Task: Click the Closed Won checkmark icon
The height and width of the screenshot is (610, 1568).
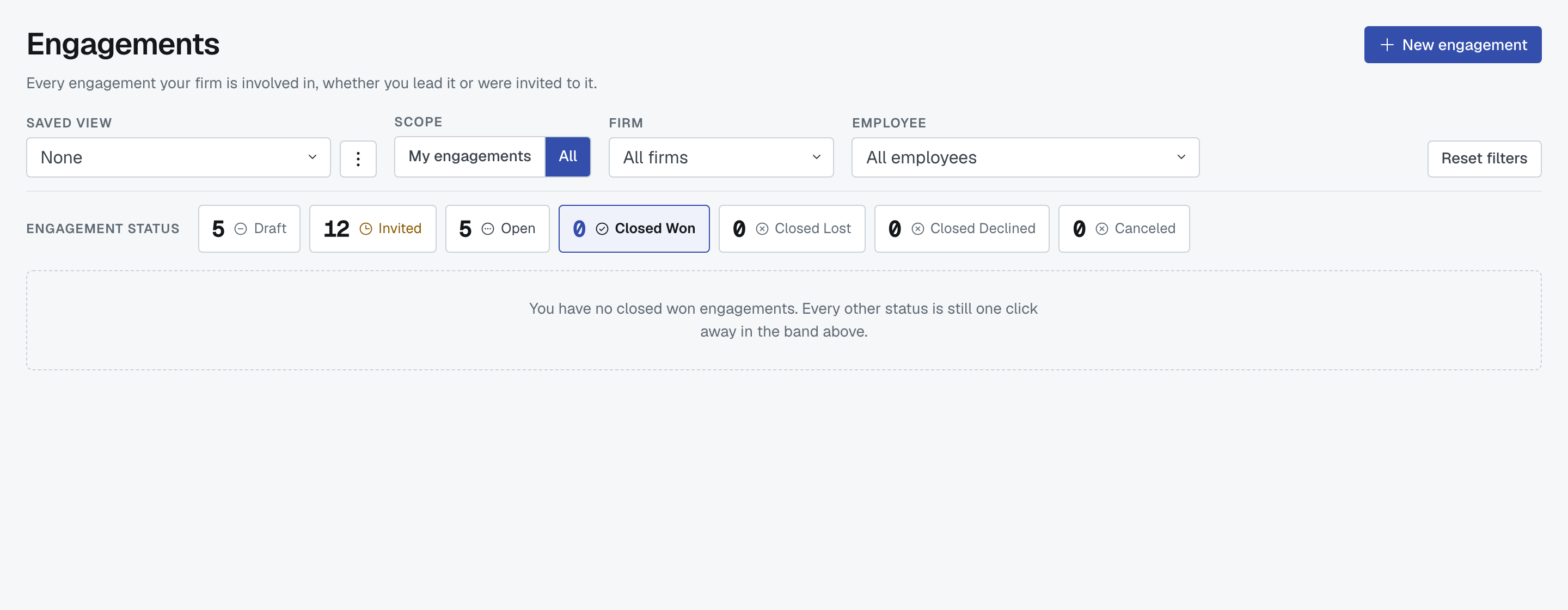Action: [602, 229]
